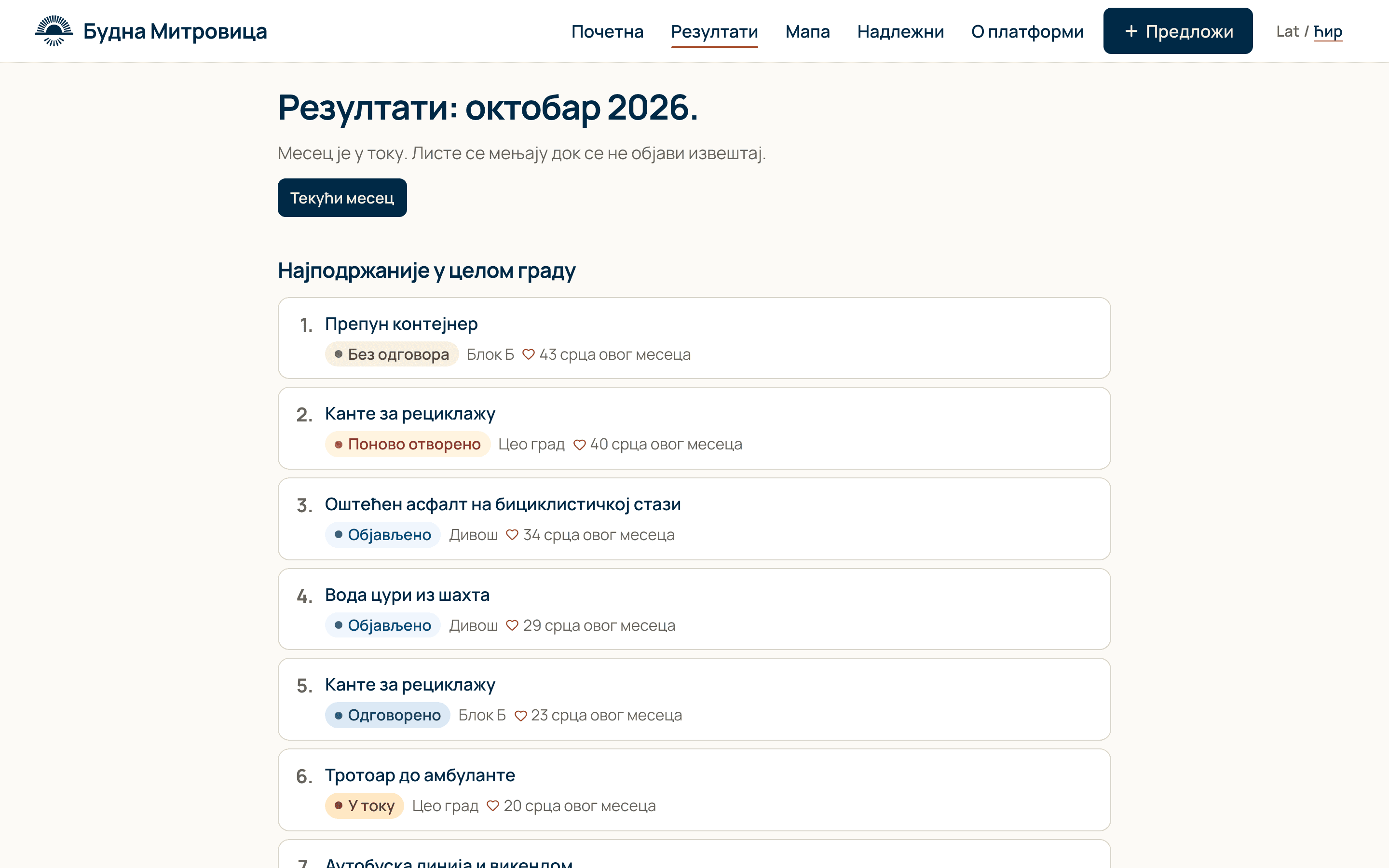Click Блок Б label in item 5
Screen dimensions: 1389x868
pyautogui.click(x=482, y=716)
